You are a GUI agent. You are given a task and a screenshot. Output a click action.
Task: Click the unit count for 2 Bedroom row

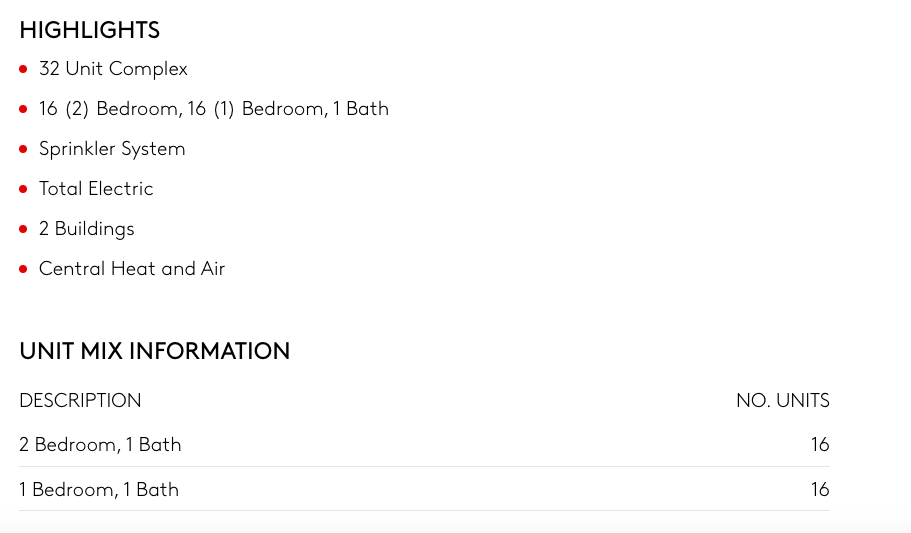(819, 445)
